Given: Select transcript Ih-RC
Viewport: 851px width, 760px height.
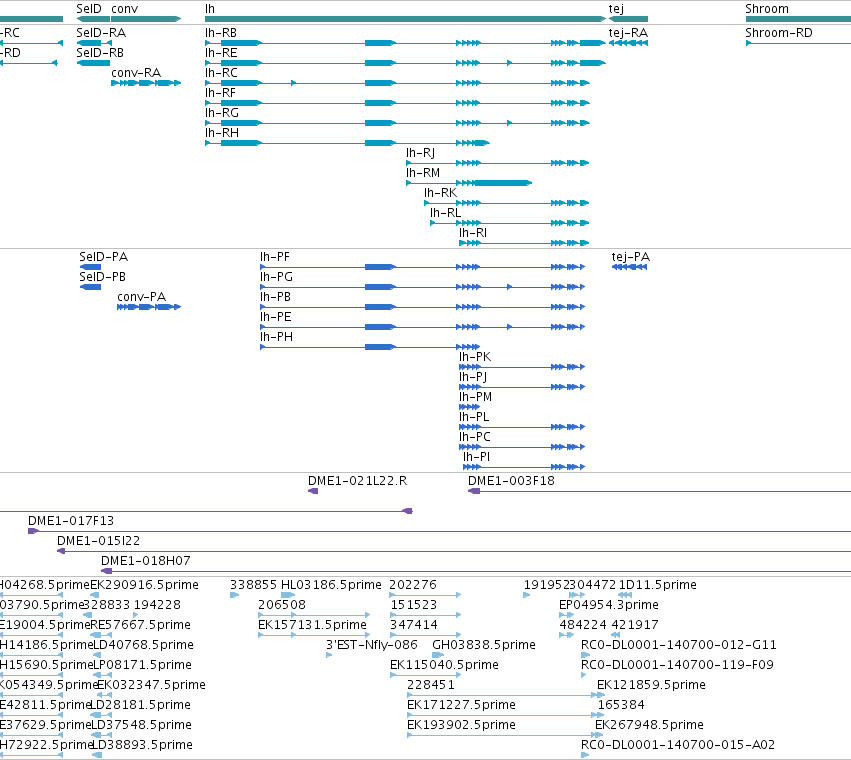Looking at the screenshot, I should pos(397,83).
